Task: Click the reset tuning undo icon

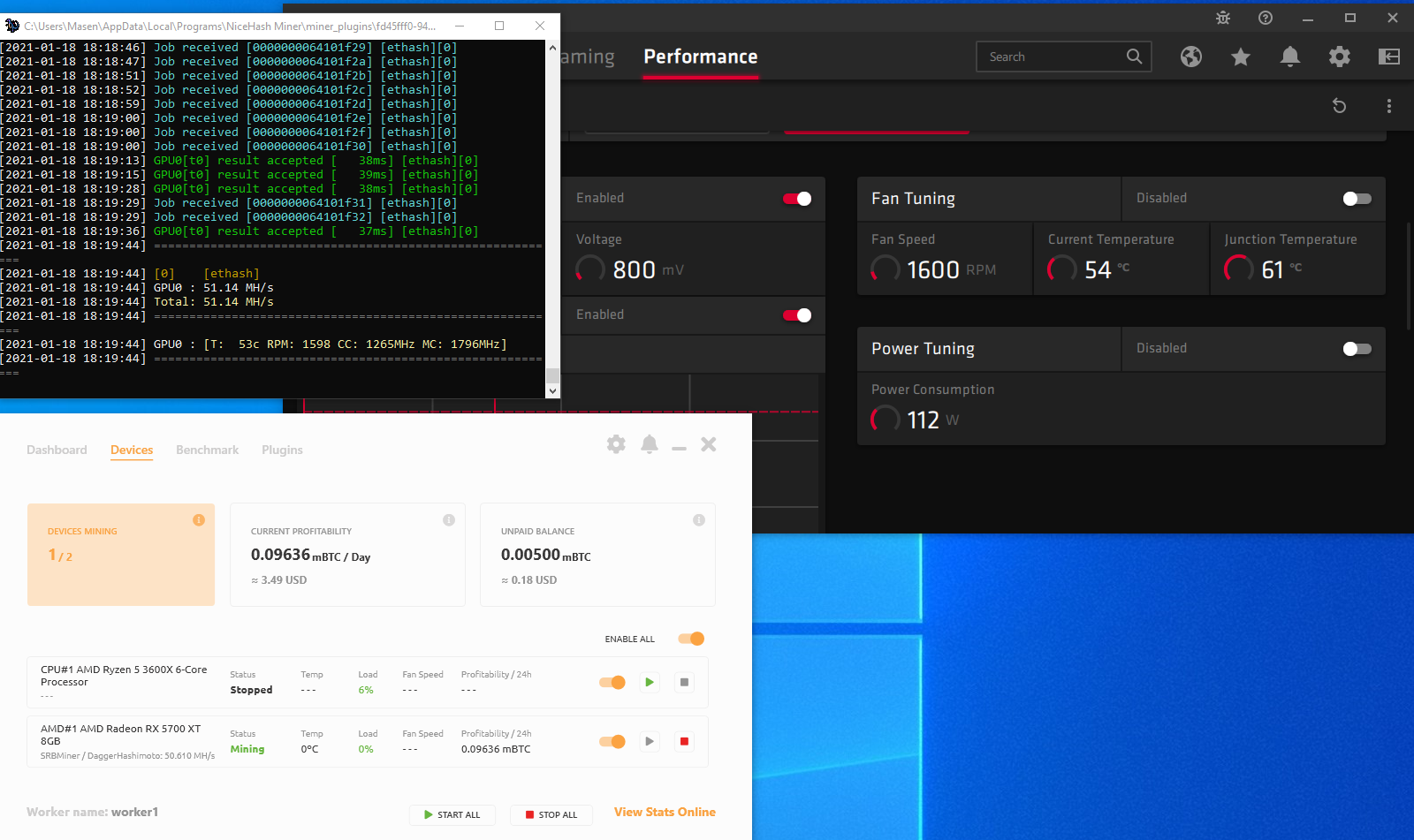Action: pyautogui.click(x=1340, y=106)
